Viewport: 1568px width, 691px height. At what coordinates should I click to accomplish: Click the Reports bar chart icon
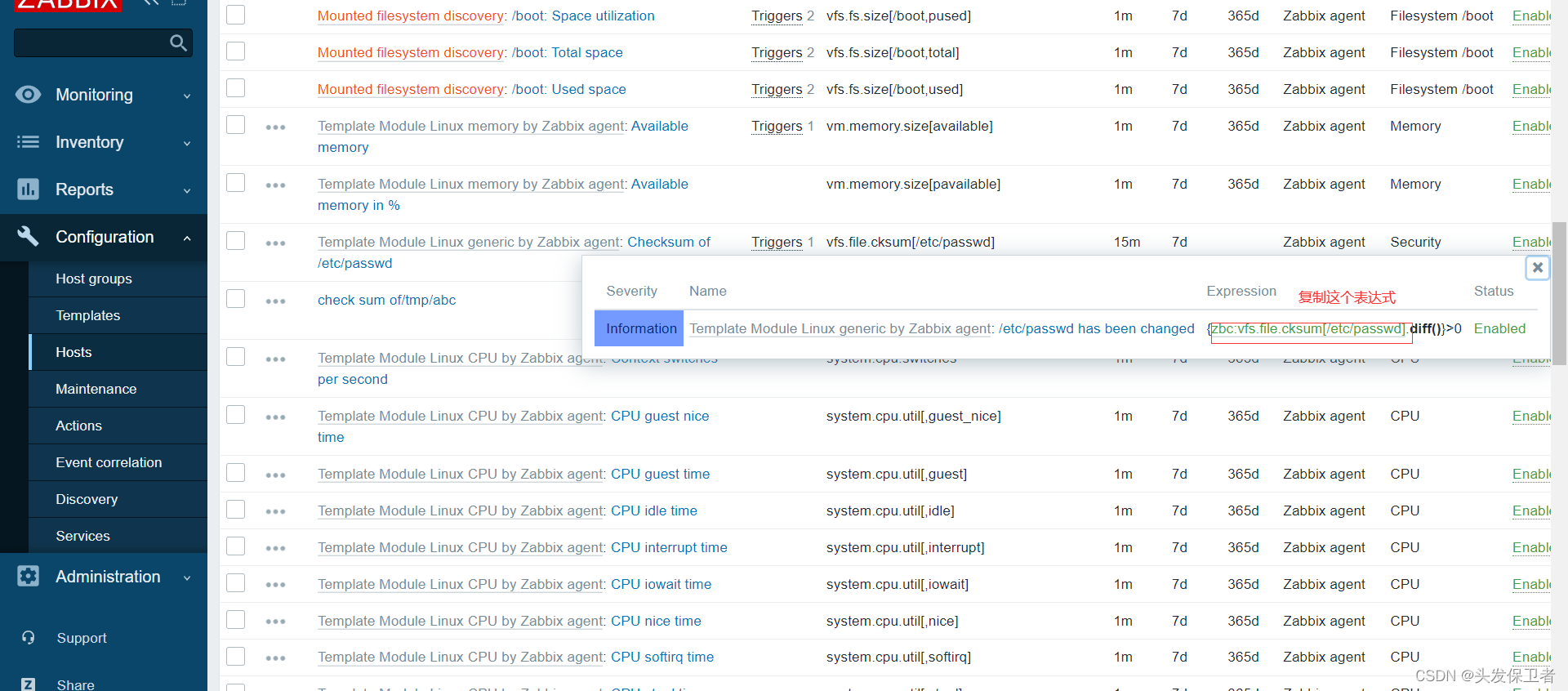coord(28,189)
